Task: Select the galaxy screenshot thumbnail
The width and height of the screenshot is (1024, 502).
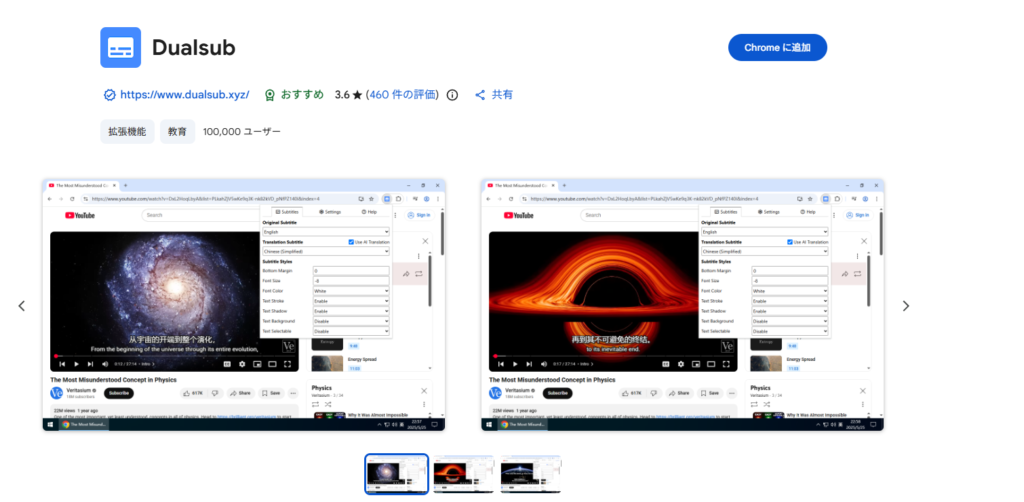Action: point(396,474)
